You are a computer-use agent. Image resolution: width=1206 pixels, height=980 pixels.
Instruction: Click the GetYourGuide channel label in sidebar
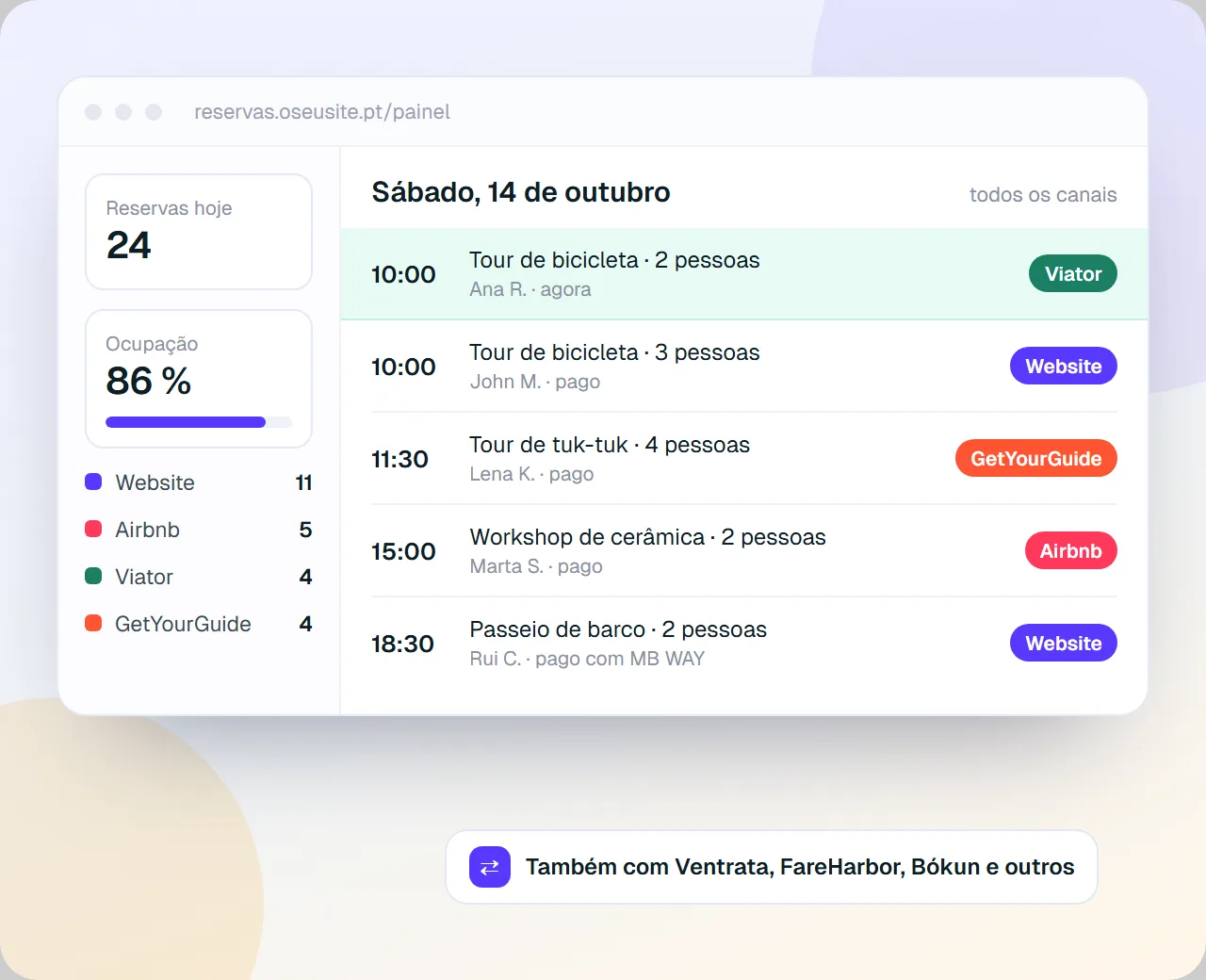(183, 624)
